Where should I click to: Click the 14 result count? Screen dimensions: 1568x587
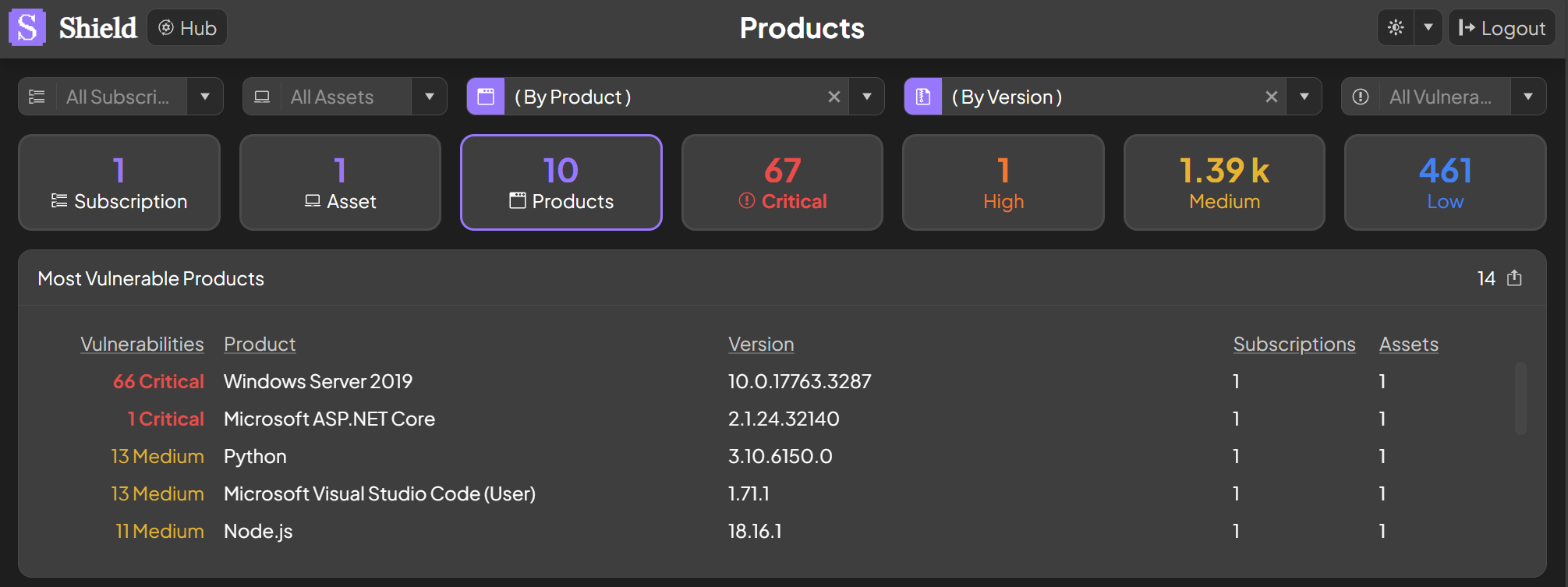1486,278
